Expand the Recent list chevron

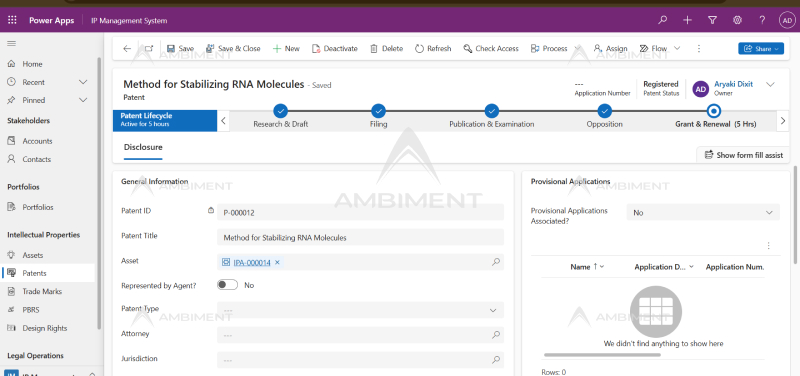pyautogui.click(x=84, y=82)
